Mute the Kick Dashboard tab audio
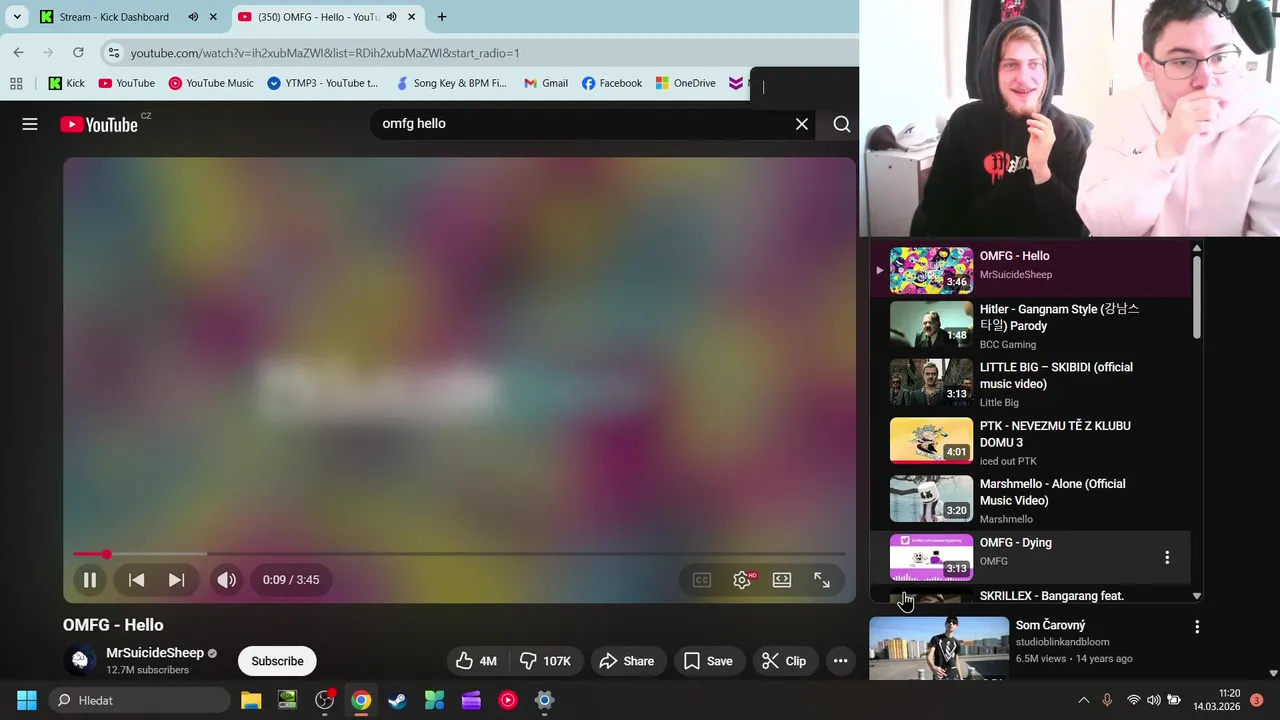The width and height of the screenshot is (1280, 720). [193, 17]
